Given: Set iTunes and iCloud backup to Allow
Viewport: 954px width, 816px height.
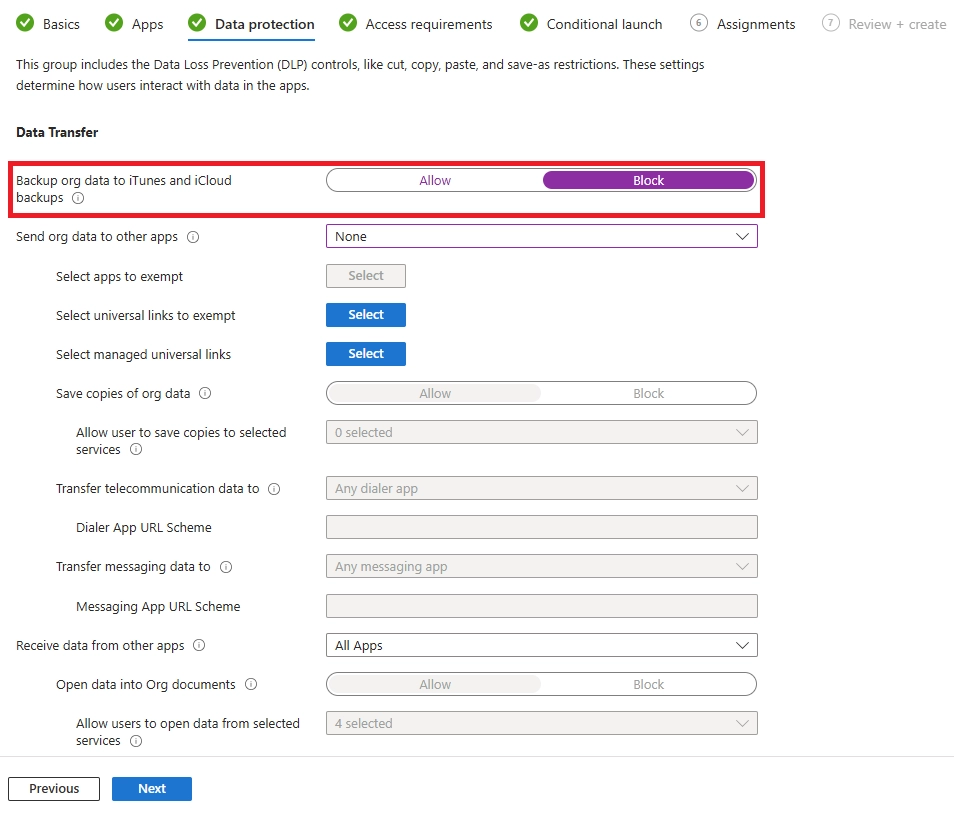Looking at the screenshot, I should (434, 180).
